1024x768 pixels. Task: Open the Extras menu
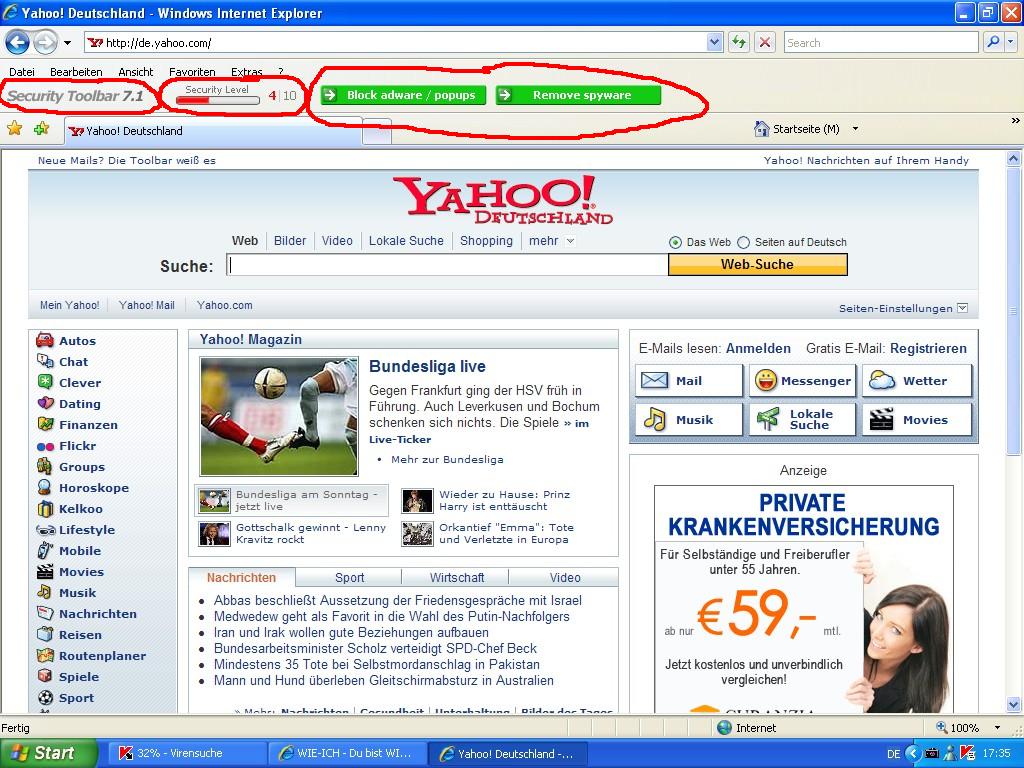point(246,72)
